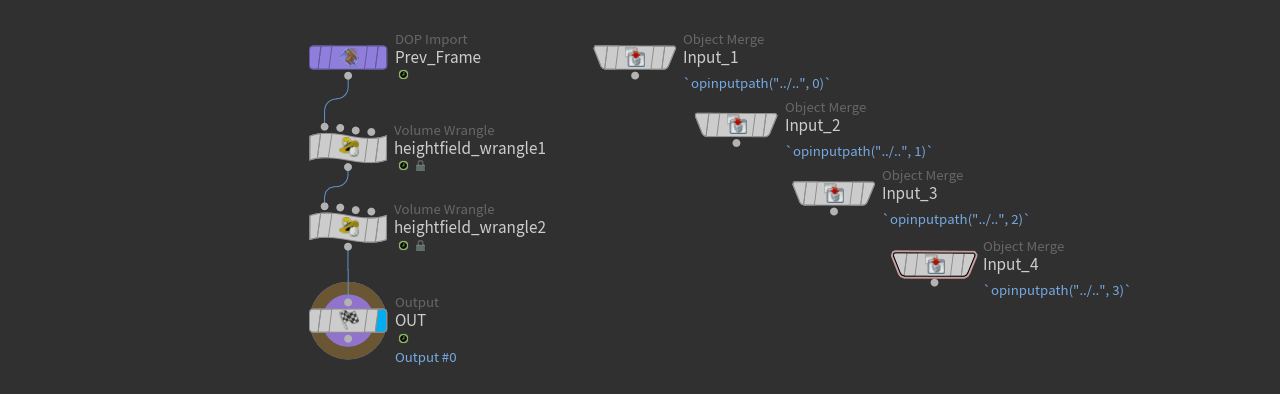Click the output connector below Prev_Frame node
1280x394 pixels.
click(348, 75)
